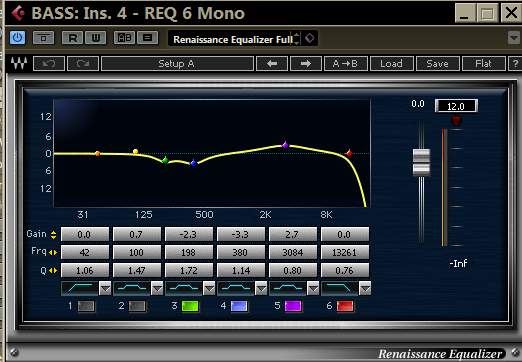Click the Load button
Viewport: 522px width, 362px height.
[392, 63]
